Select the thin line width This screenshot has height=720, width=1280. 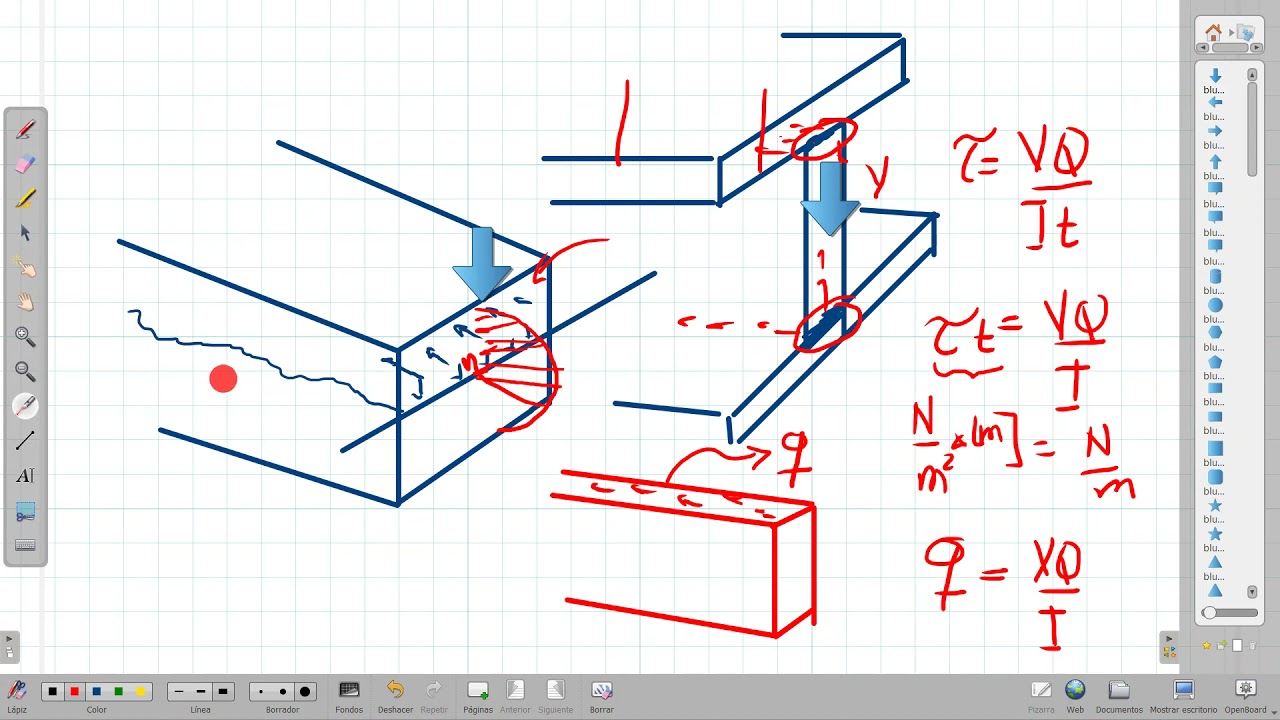click(179, 692)
